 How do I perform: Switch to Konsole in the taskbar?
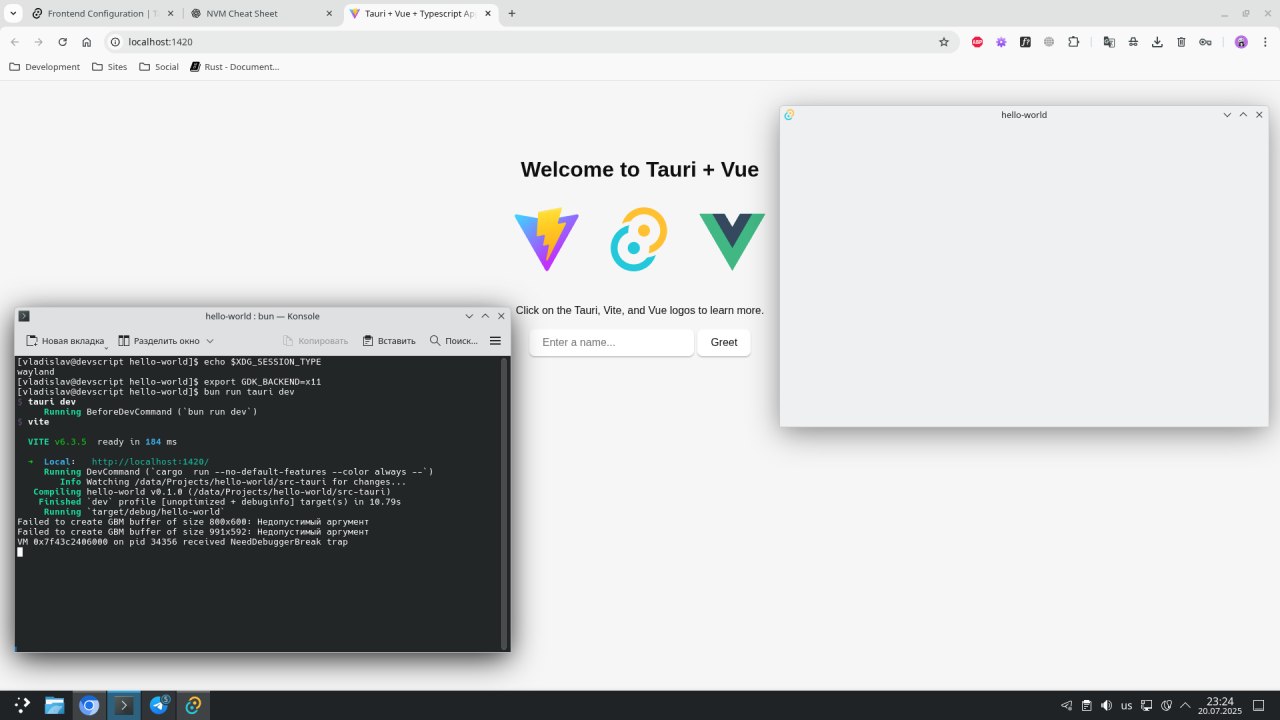pos(124,705)
